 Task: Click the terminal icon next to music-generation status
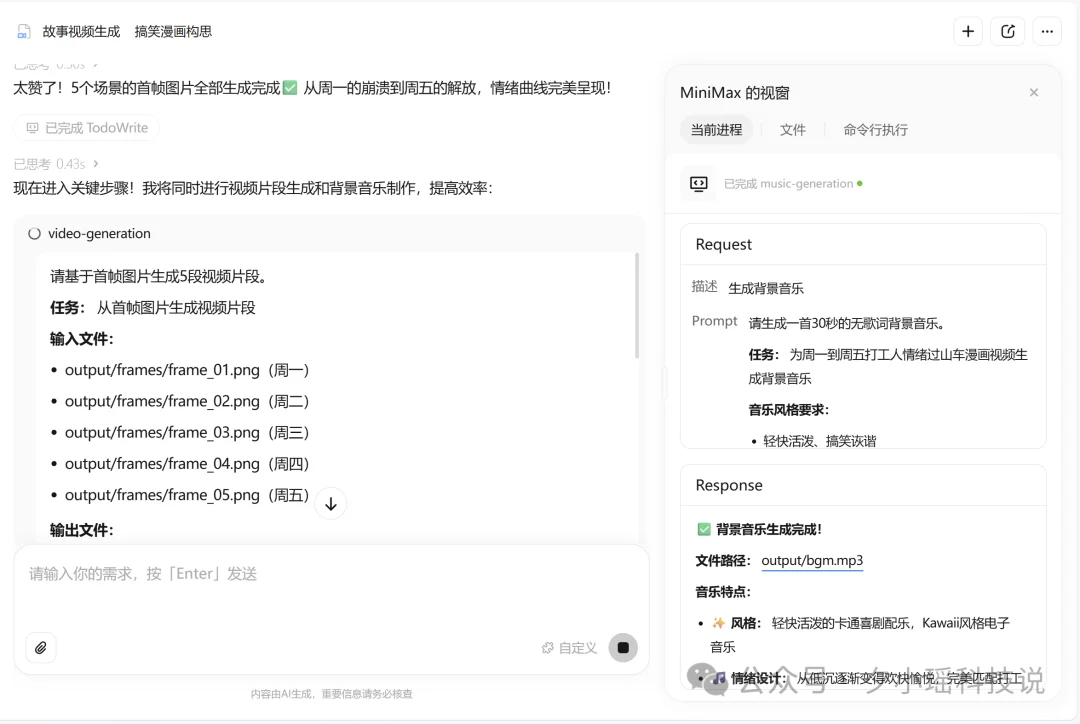click(x=699, y=183)
